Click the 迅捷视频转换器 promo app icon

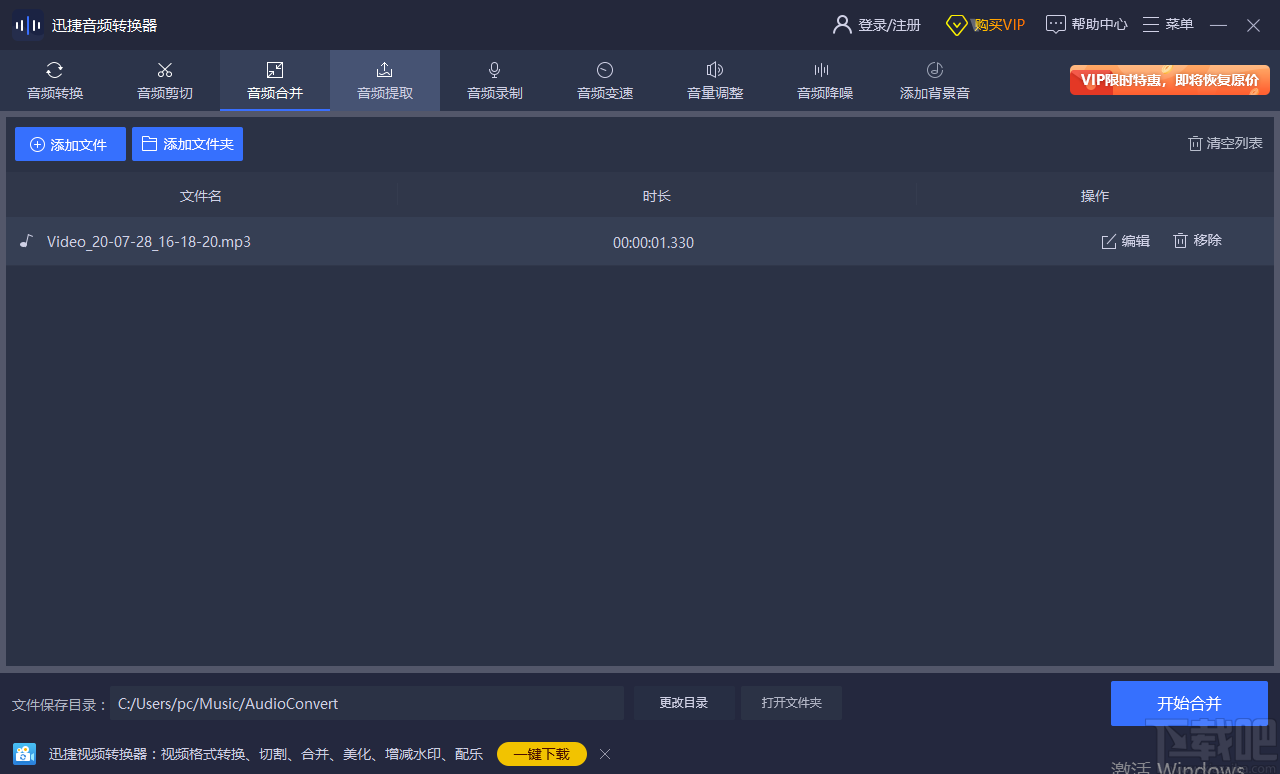25,754
